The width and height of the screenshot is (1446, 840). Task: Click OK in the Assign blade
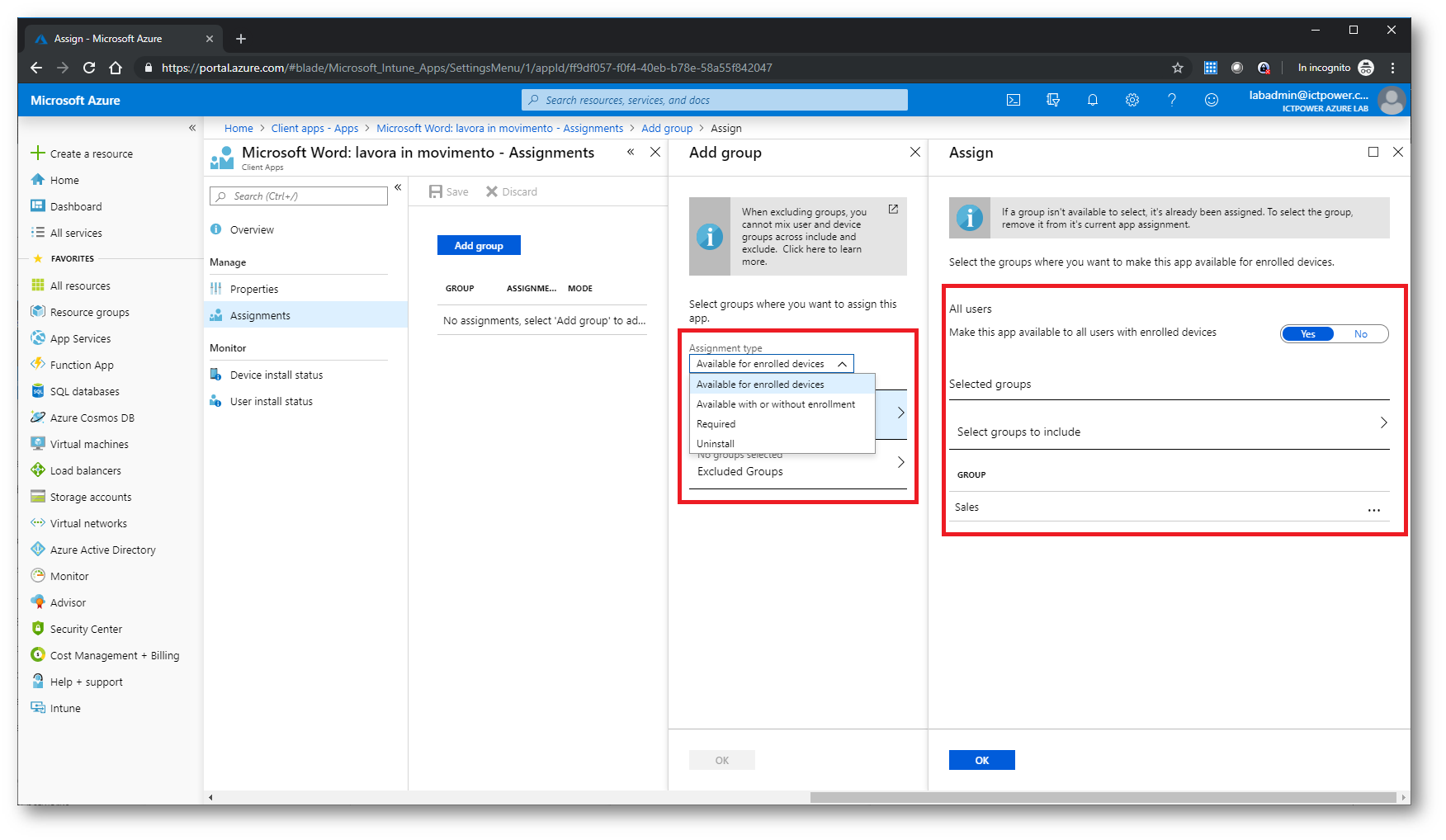click(x=981, y=760)
